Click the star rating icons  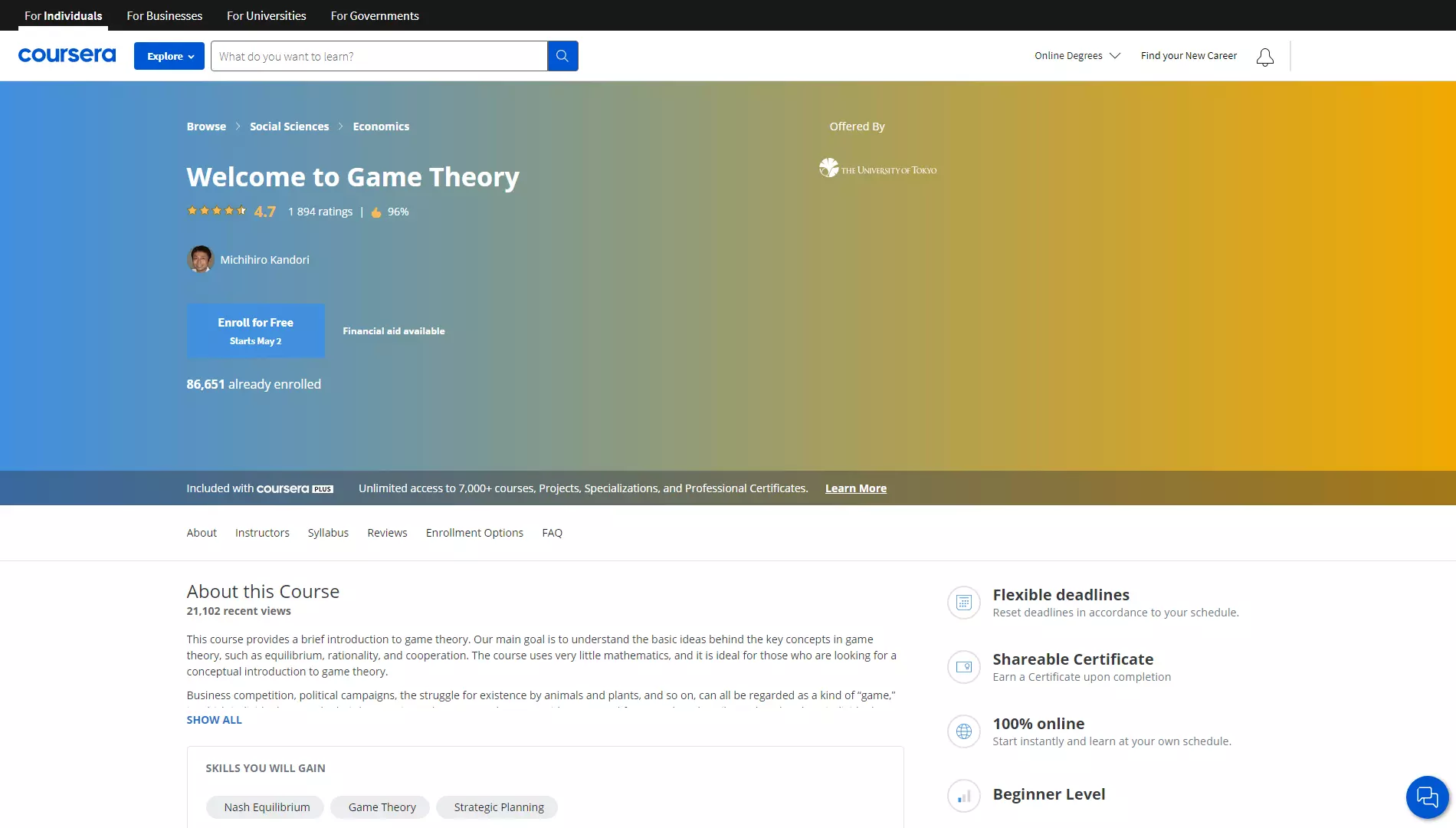217,211
